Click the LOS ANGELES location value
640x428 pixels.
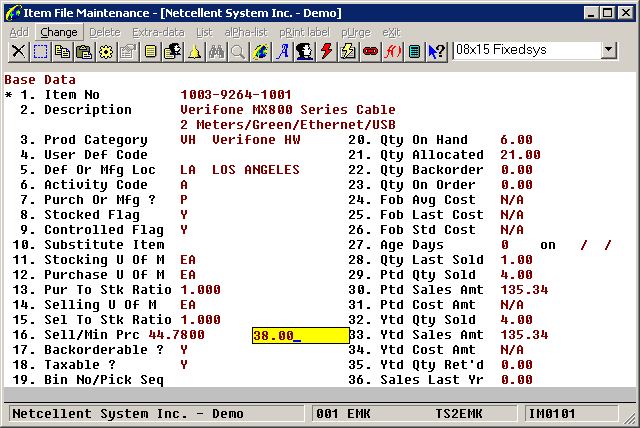click(256, 170)
